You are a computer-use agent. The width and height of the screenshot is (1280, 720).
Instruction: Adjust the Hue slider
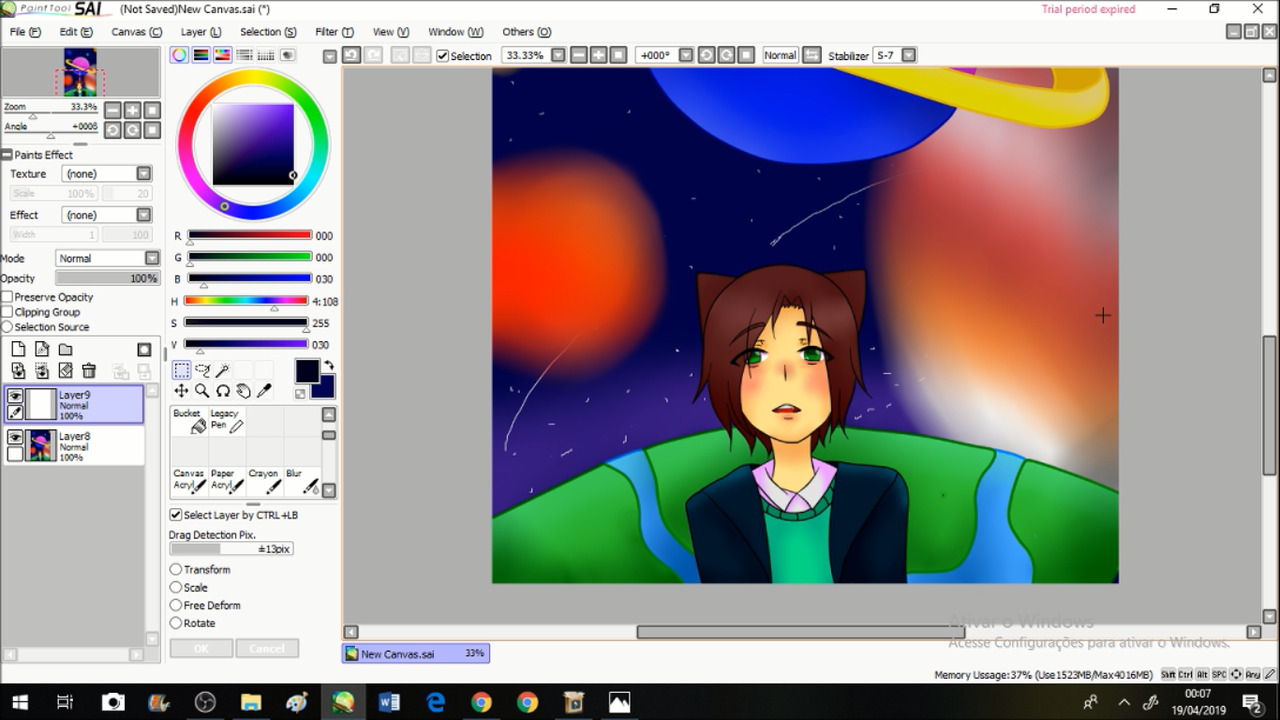246,301
